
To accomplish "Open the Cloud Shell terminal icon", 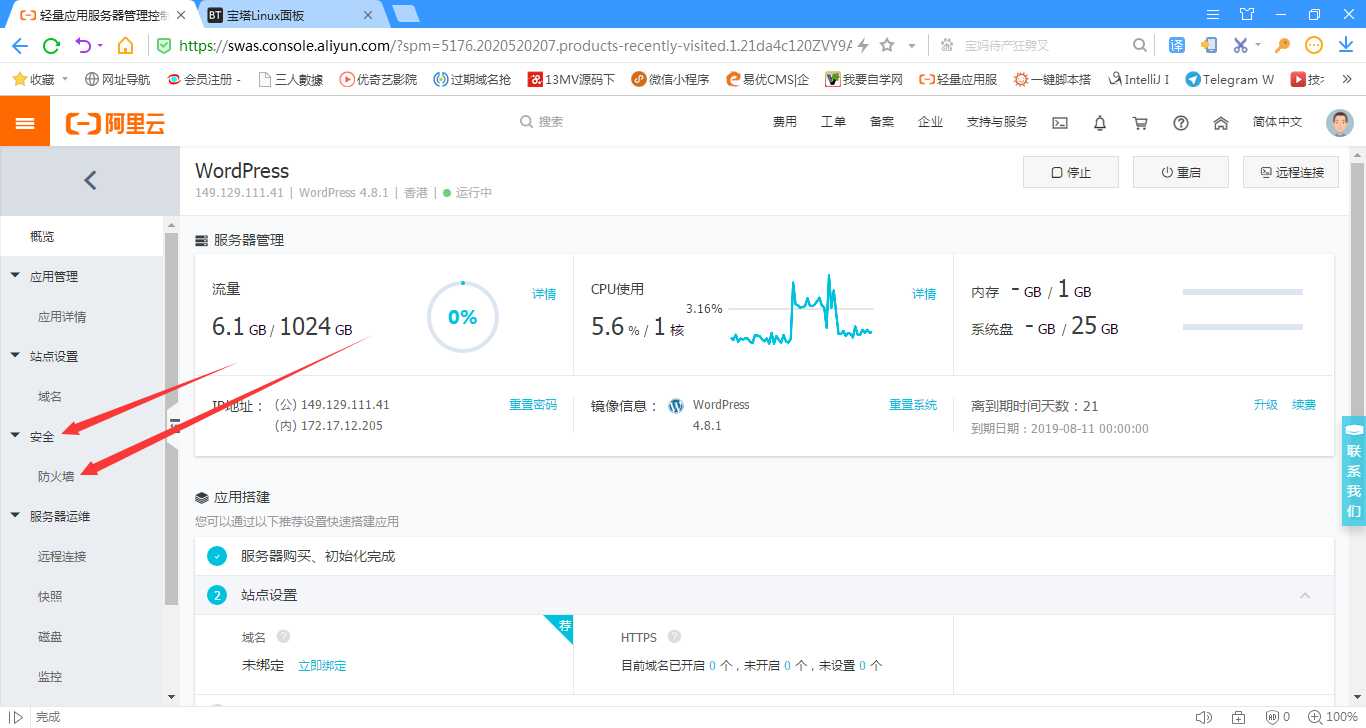I will tap(1060, 122).
